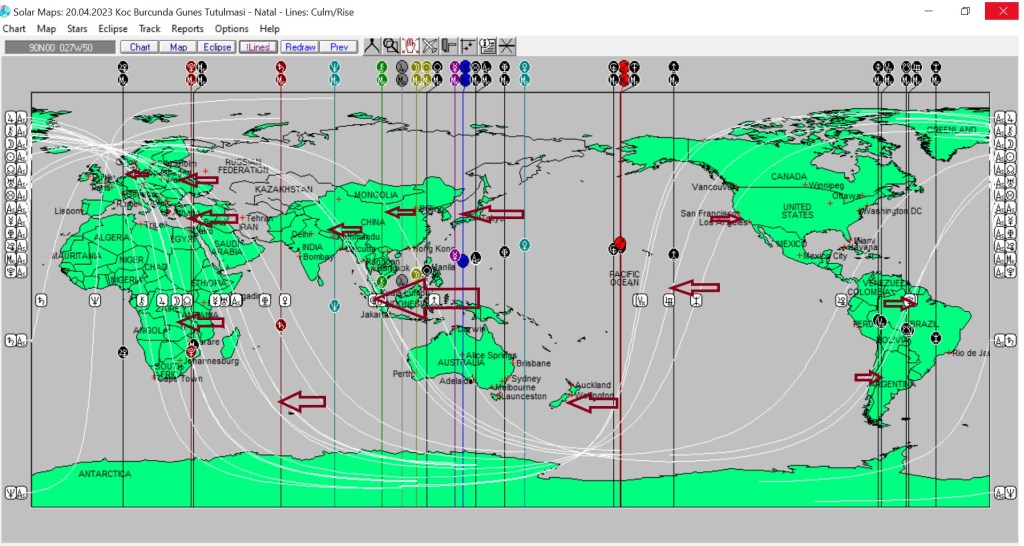Click Jupiter Ascendant marker on left edge
The width and height of the screenshot is (1024, 546).
15,117
